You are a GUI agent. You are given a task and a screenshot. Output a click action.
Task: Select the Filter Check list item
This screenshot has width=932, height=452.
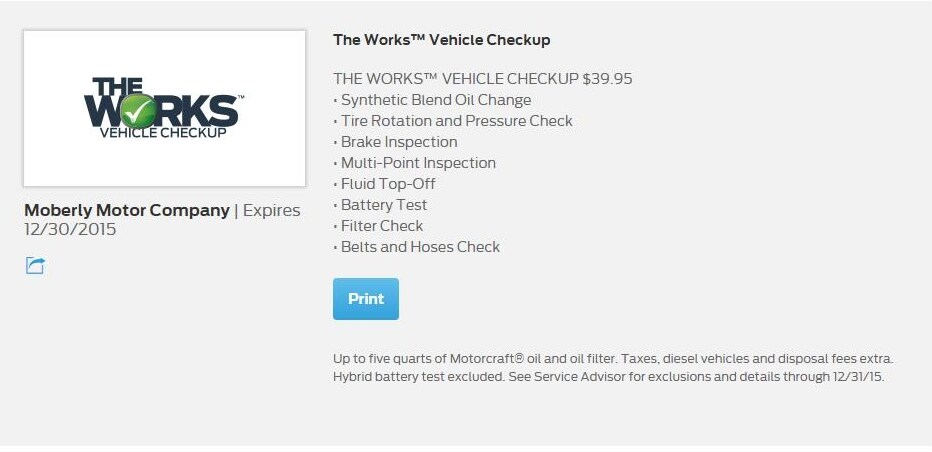tap(382, 226)
